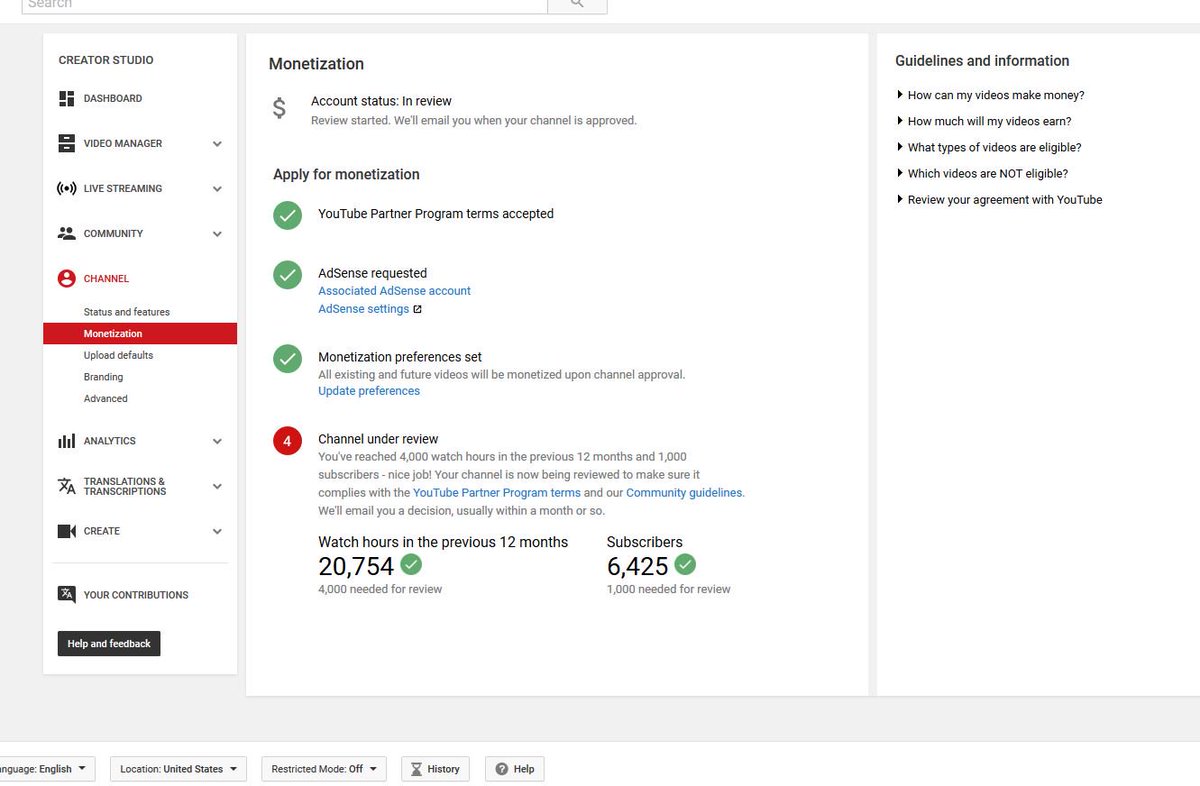This screenshot has height=786, width=1200.
Task: Expand the Analytics section chevron
Action: tap(217, 441)
